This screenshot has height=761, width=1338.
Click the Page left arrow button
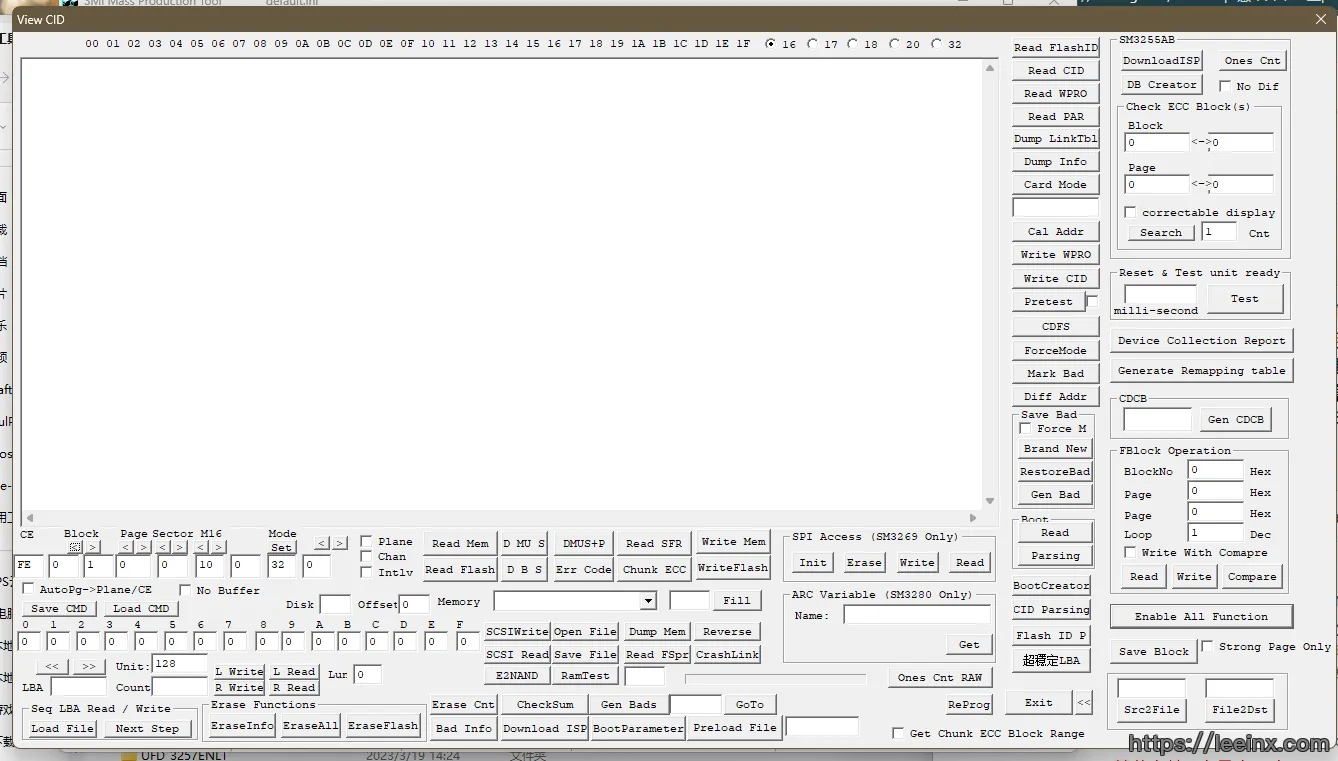pyautogui.click(x=126, y=547)
